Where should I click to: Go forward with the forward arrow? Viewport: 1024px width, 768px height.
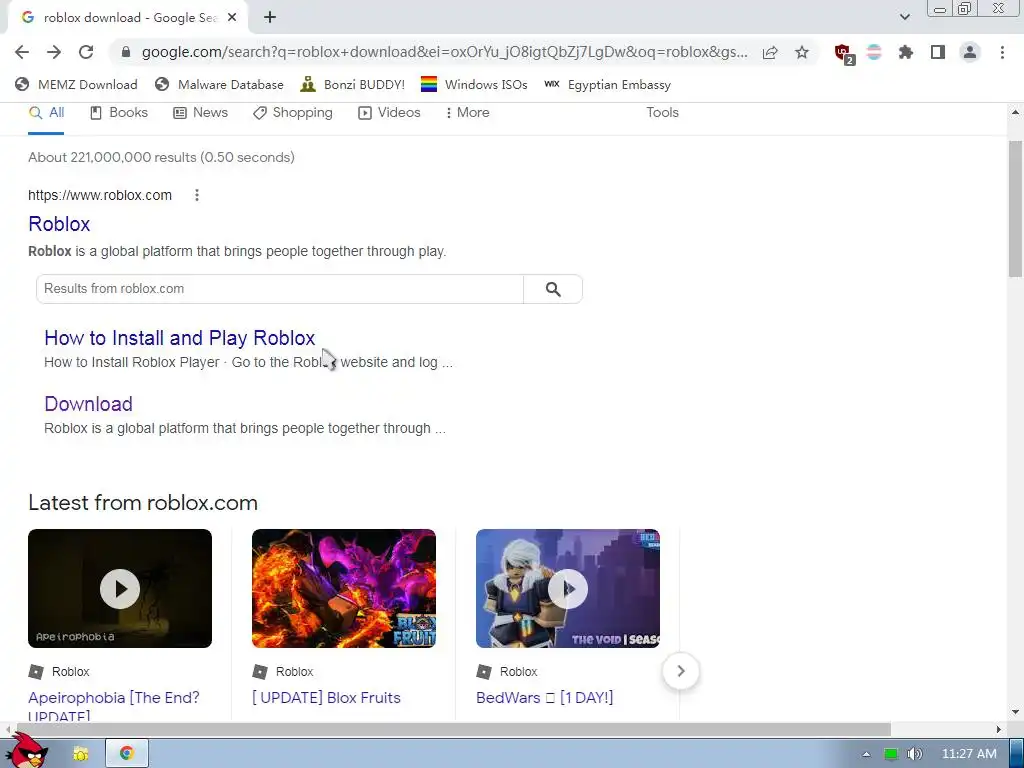54,52
